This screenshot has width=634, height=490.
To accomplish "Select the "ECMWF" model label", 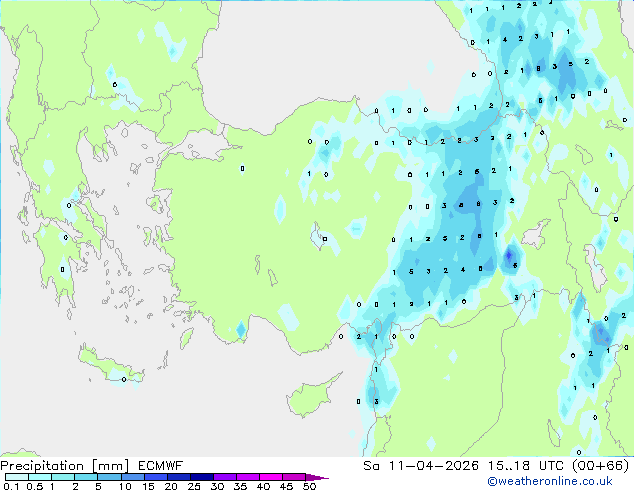I will 161,466.
